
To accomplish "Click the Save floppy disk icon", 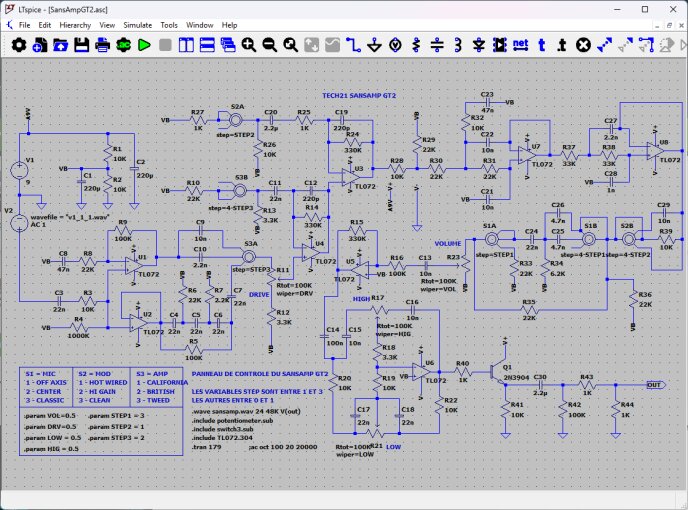I will pos(82,45).
